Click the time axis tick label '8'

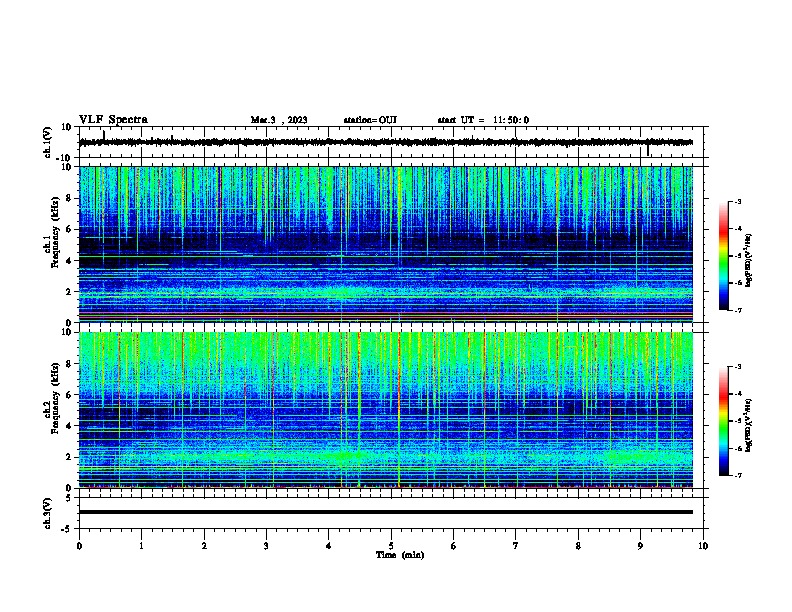click(x=578, y=546)
